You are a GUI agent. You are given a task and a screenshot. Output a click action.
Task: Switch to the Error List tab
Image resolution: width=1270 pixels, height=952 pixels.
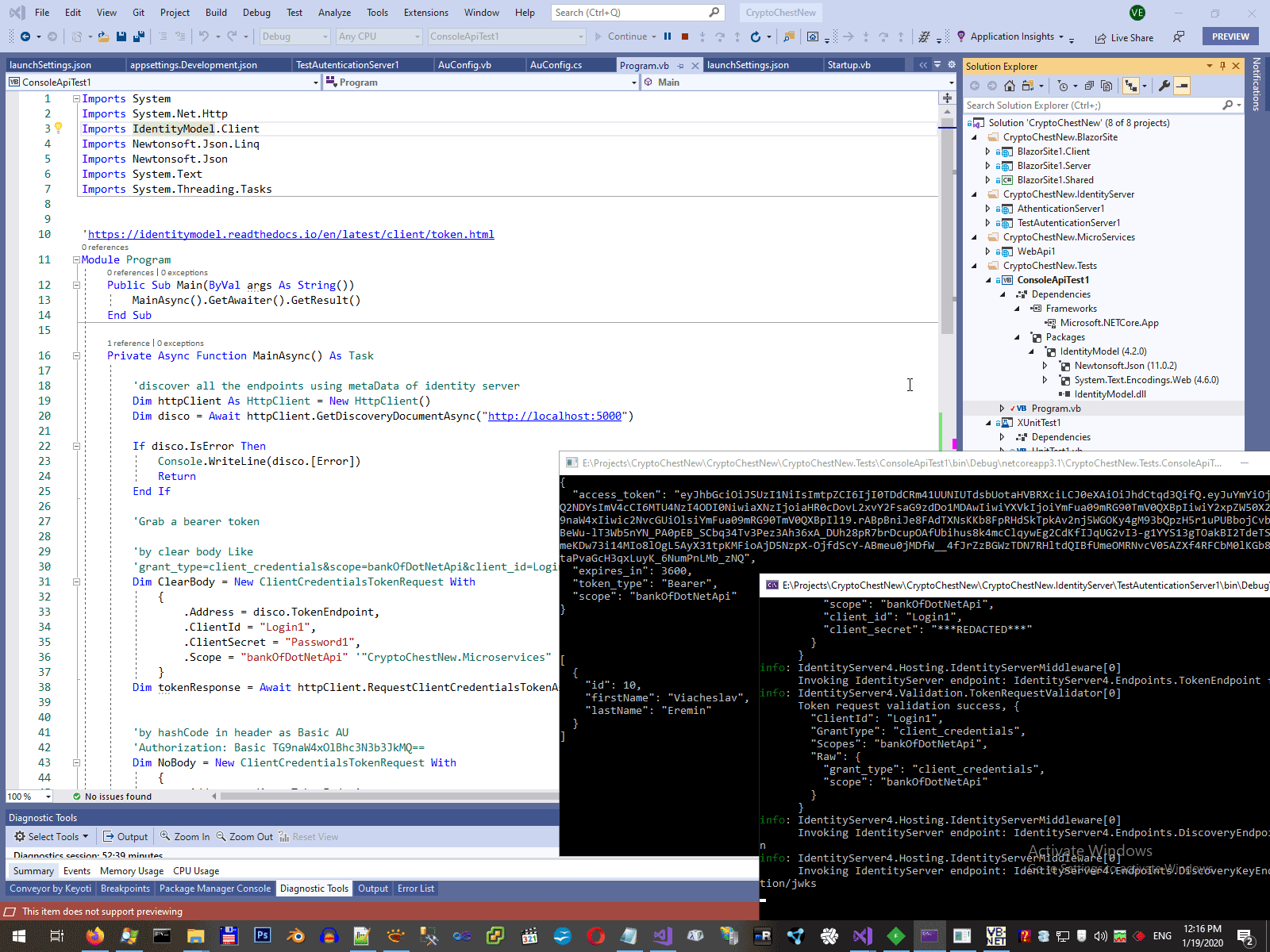pos(416,889)
